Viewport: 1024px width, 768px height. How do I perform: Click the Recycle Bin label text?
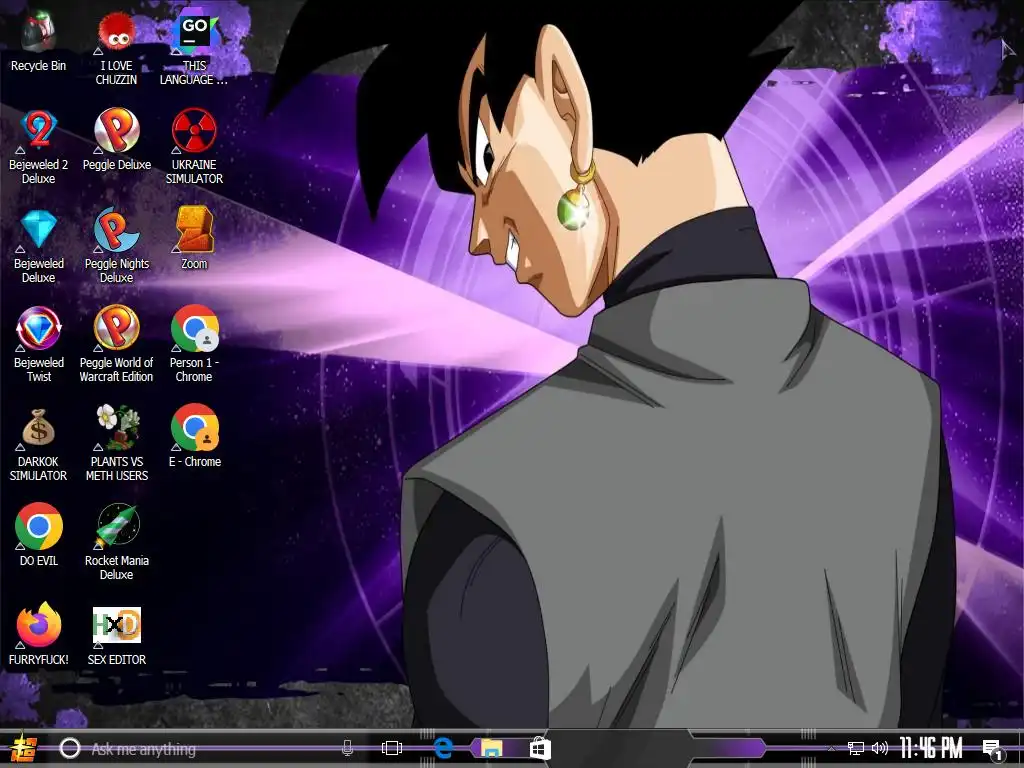pyautogui.click(x=39, y=66)
